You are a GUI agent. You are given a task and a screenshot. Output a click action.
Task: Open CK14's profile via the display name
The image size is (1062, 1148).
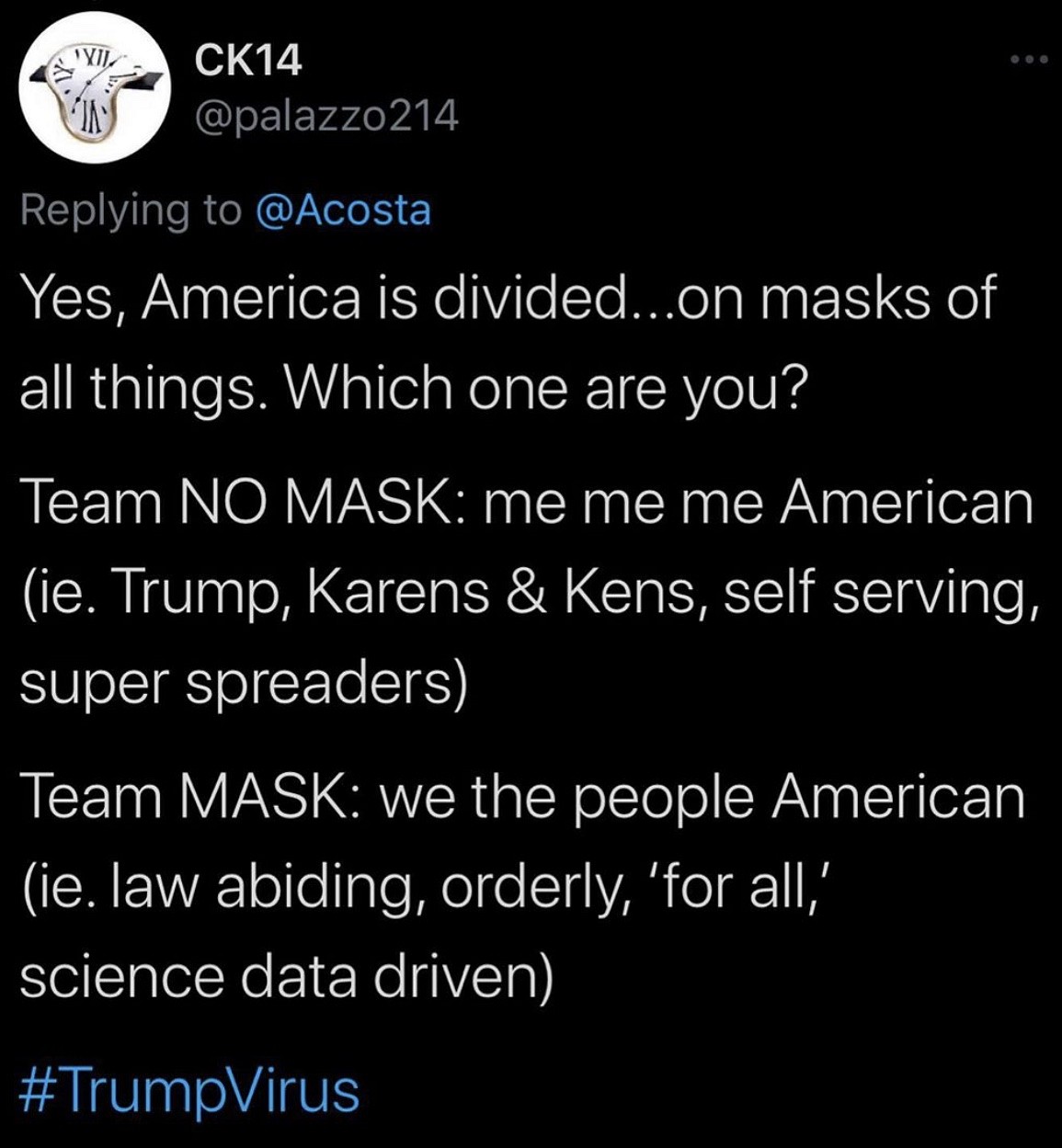(x=248, y=62)
